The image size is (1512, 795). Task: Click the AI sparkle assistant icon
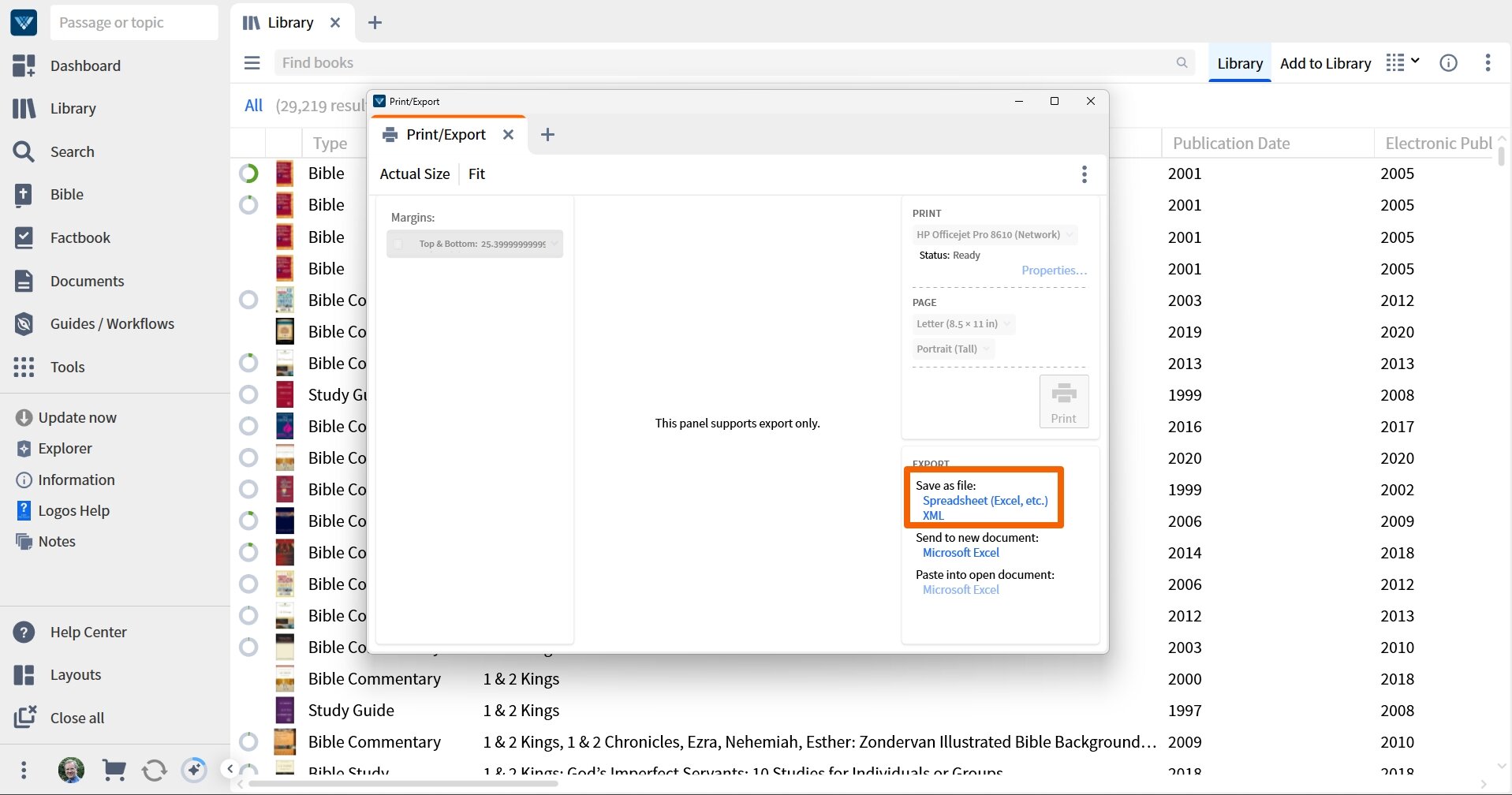194,770
